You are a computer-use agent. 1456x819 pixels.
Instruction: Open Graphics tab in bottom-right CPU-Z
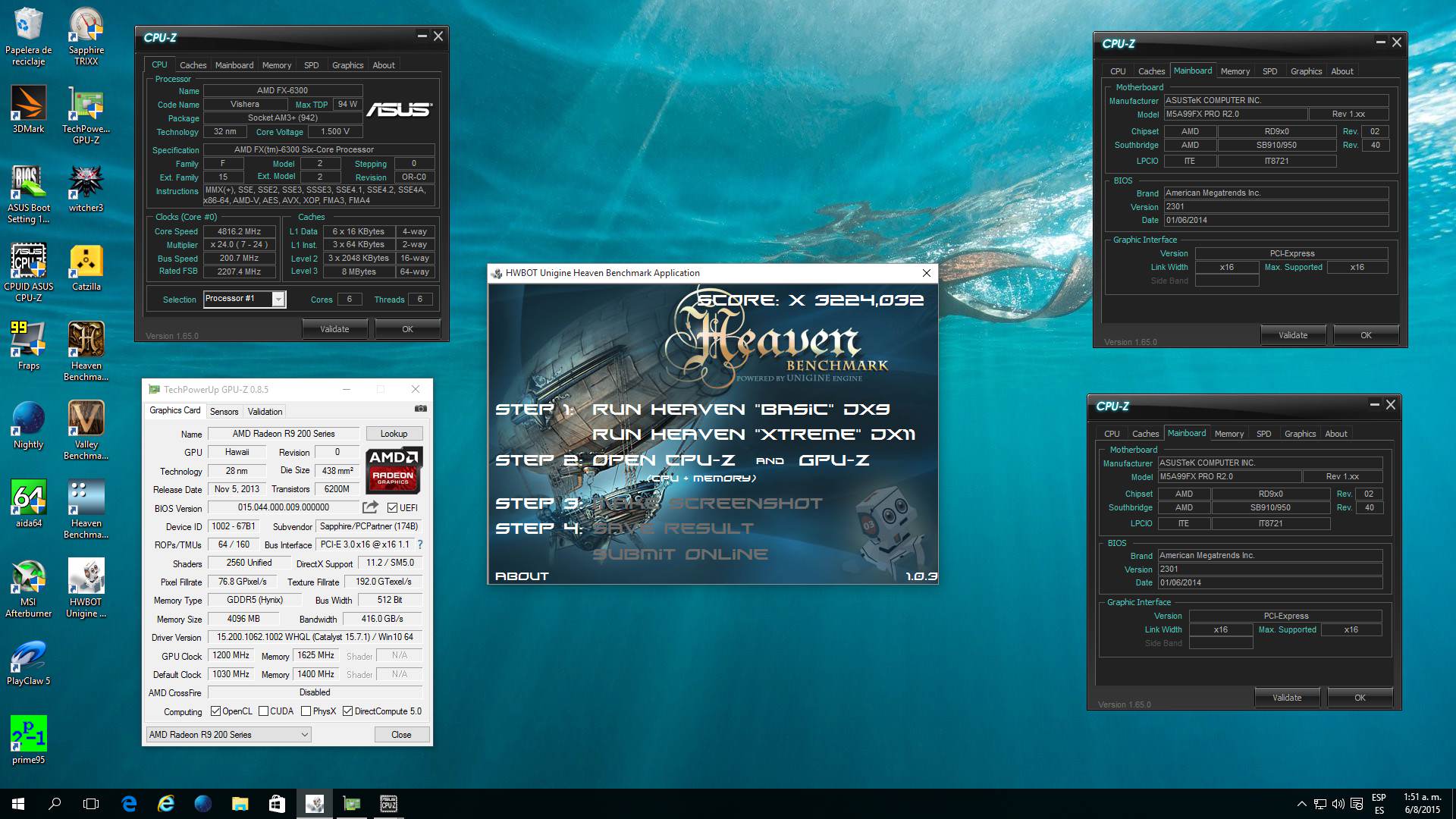(x=1300, y=434)
